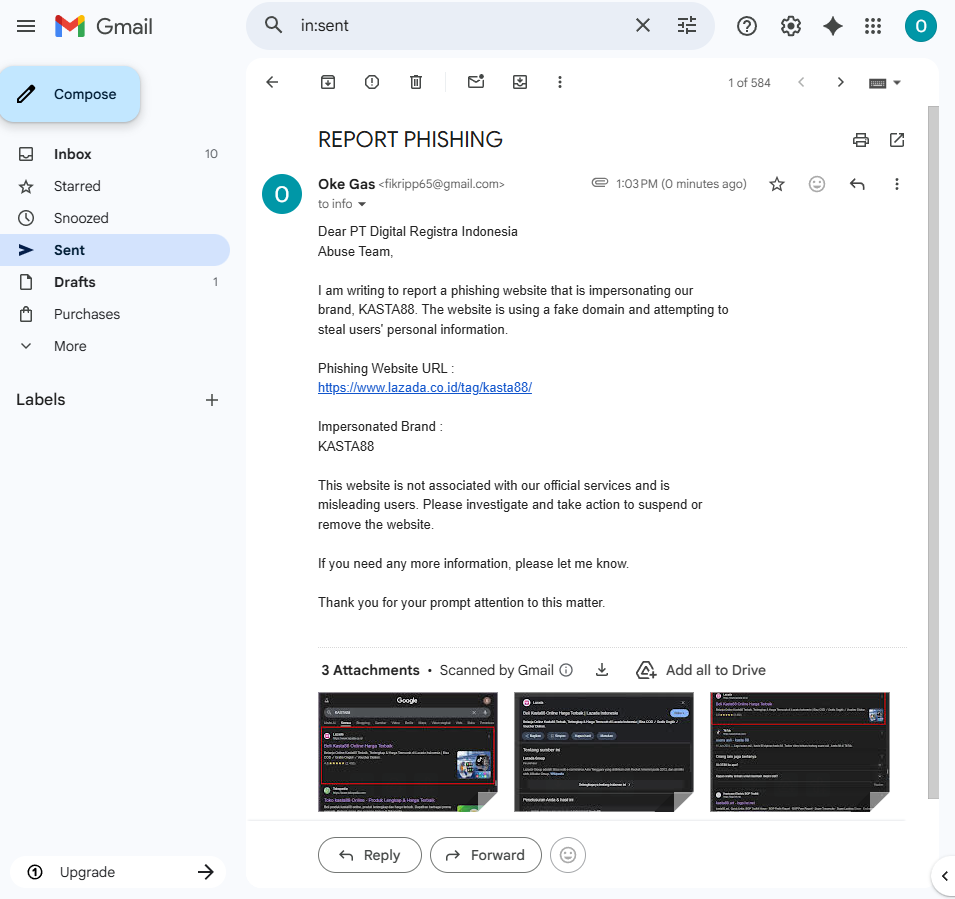Click the search magnifier icon
The height and width of the screenshot is (899, 955).
tap(273, 26)
